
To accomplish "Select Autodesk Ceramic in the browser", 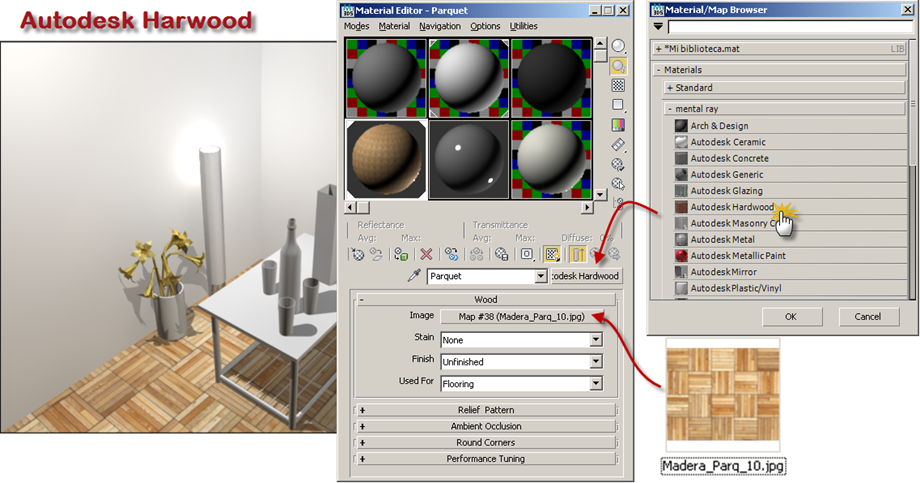I will pyautogui.click(x=790, y=142).
